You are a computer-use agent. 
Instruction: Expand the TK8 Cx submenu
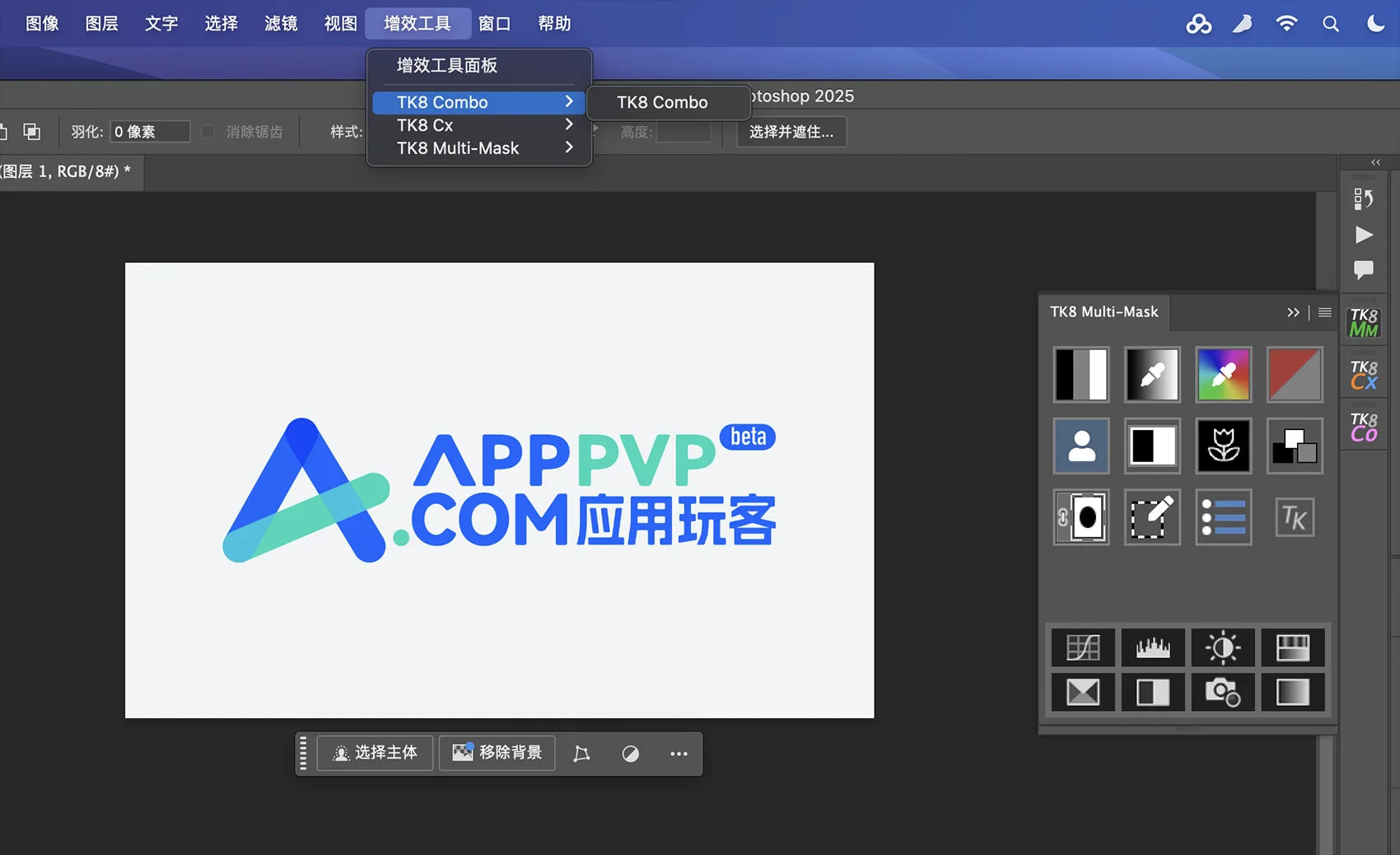(481, 125)
